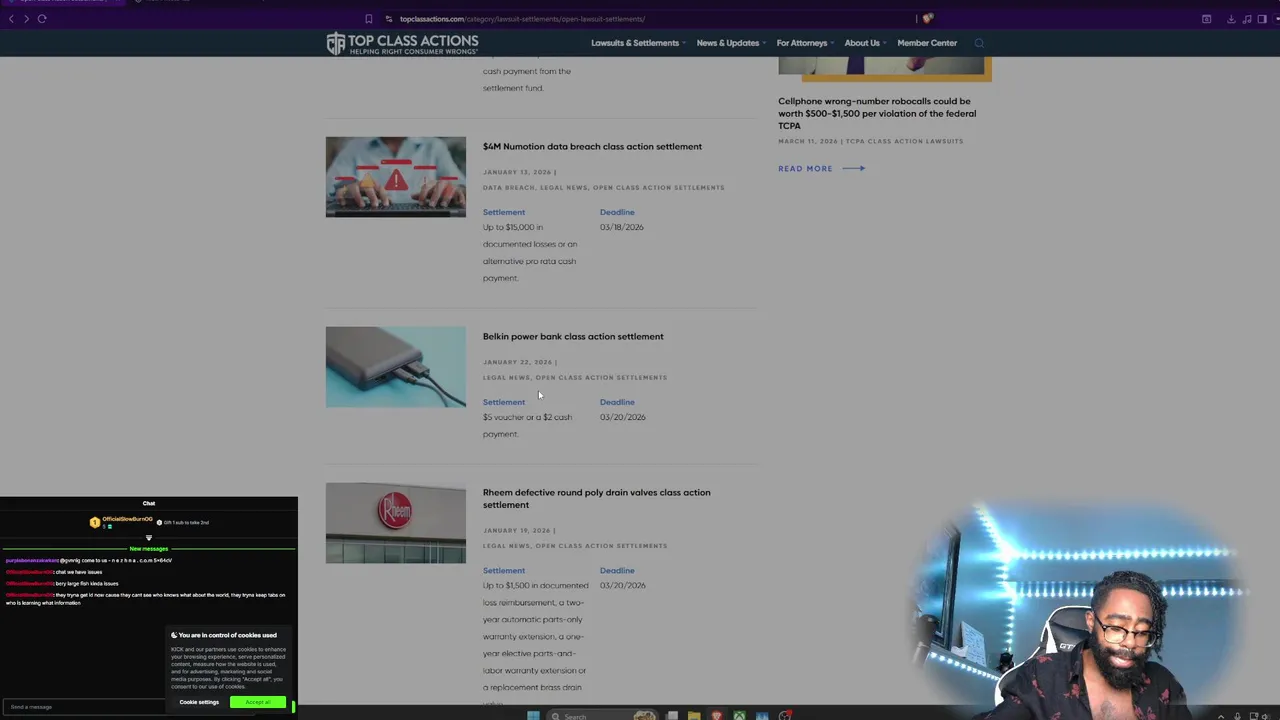The image size is (1280, 720).
Task: Open the Rheem logo thumbnail image
Action: [x=395, y=523]
